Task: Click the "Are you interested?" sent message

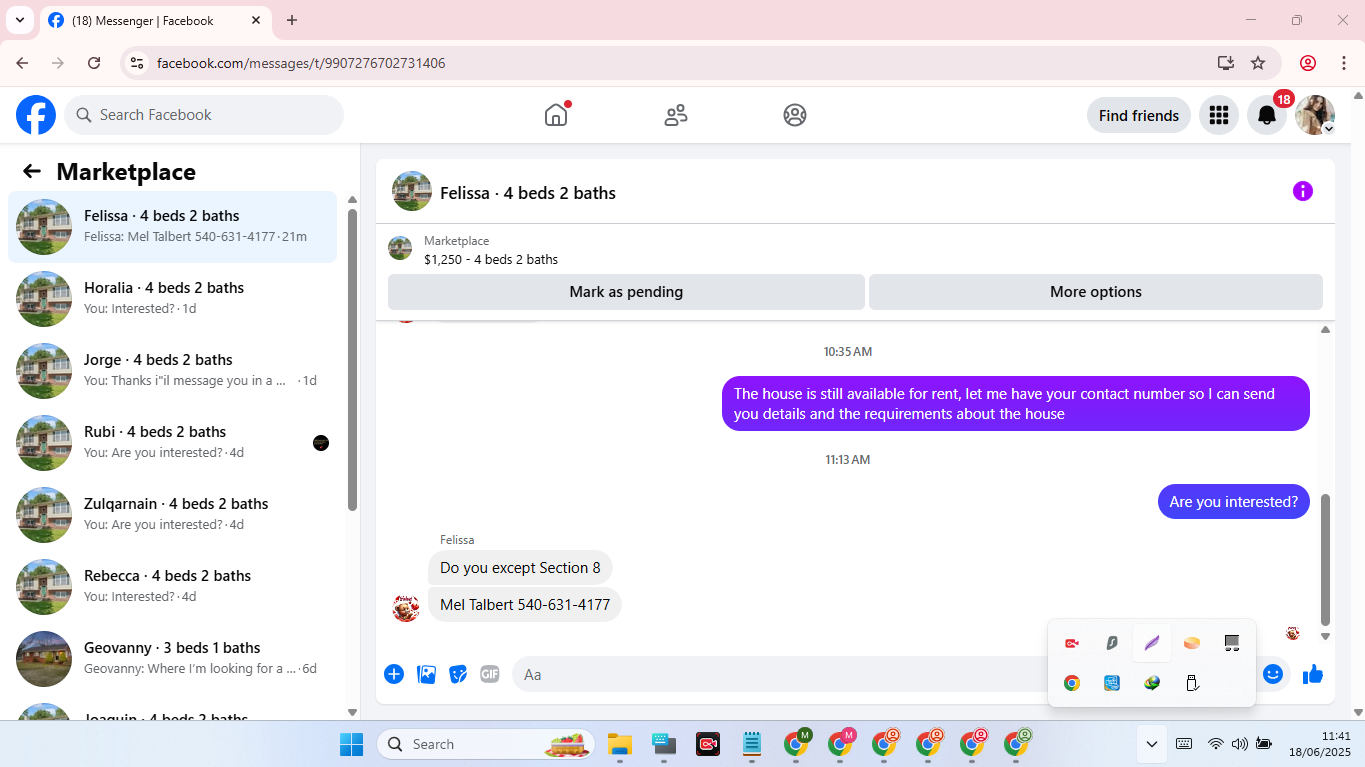Action: click(1234, 502)
